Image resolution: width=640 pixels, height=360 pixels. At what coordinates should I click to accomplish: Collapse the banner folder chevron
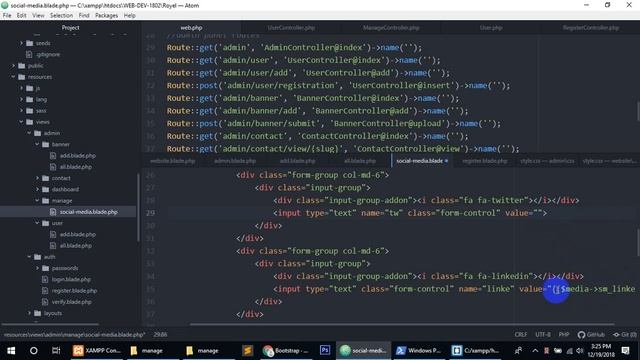[x=37, y=144]
